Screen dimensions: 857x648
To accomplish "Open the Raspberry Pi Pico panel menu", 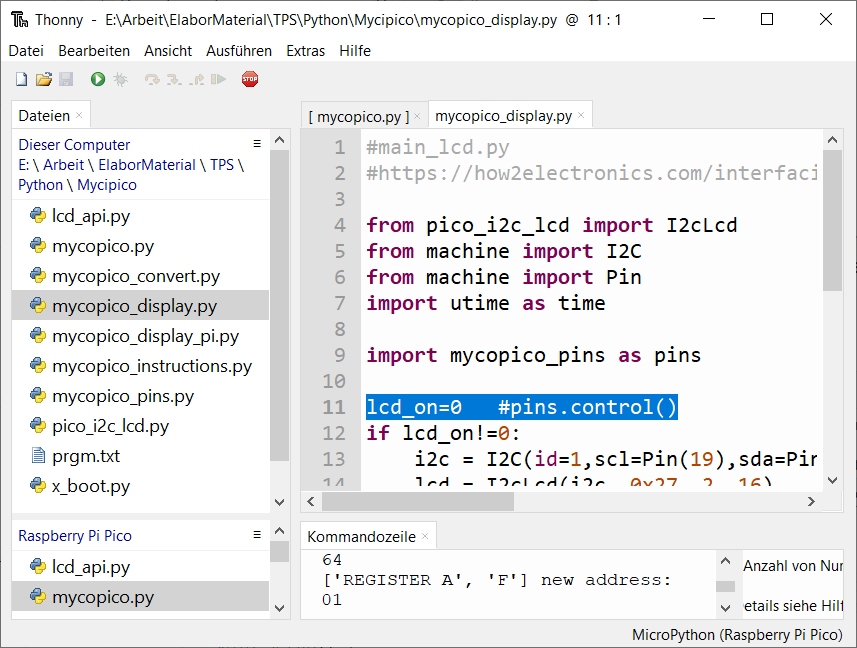I will tap(257, 535).
